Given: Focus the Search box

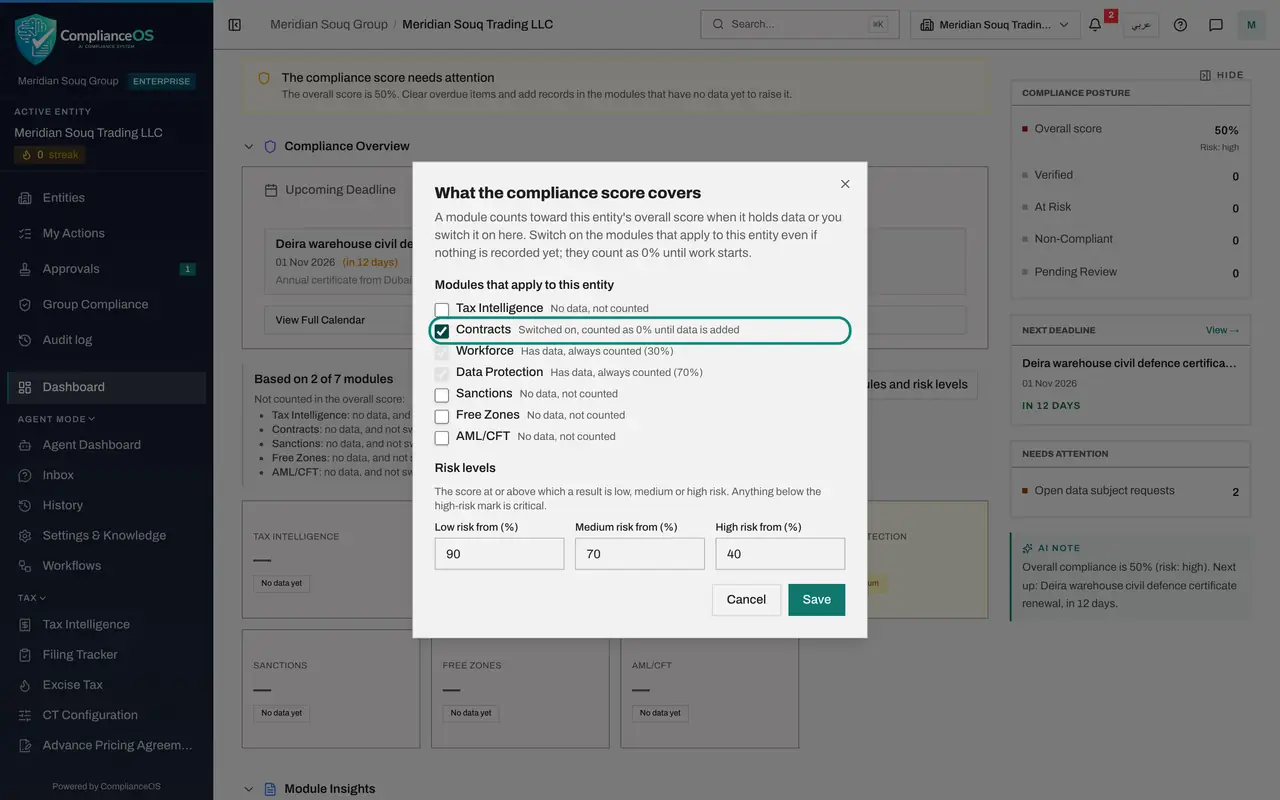Looking at the screenshot, I should point(800,24).
